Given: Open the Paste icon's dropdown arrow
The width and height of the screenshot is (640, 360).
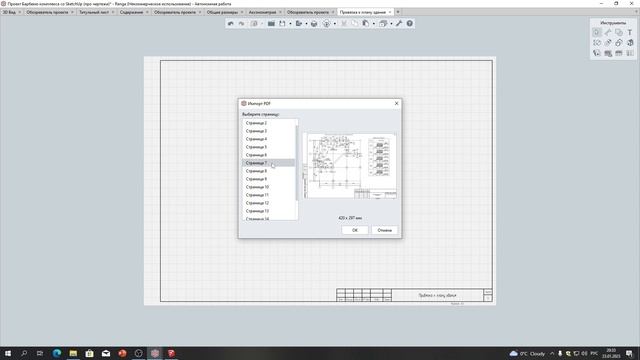Looking at the screenshot, I should click(373, 24).
